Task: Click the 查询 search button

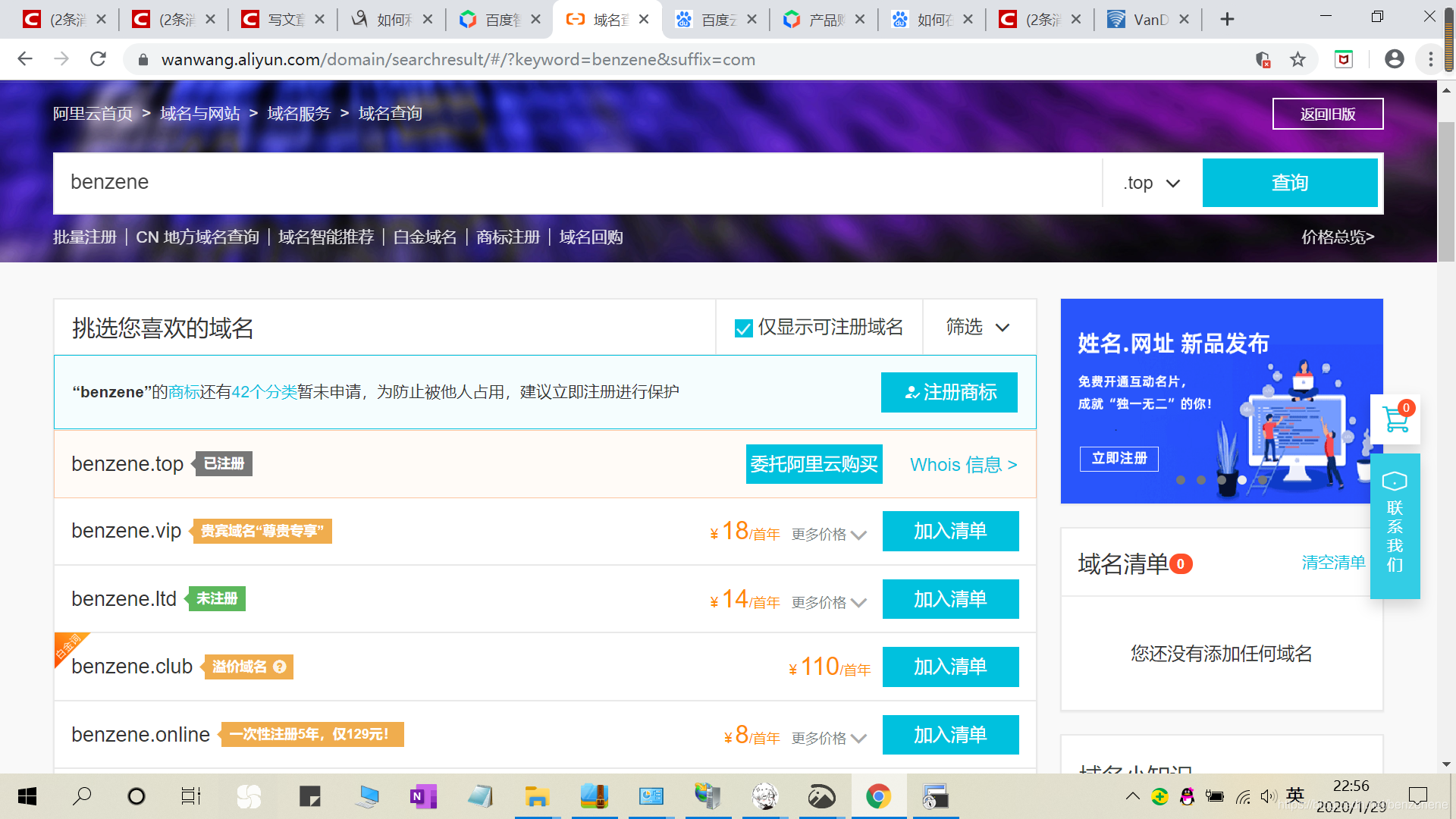Action: click(x=1289, y=183)
